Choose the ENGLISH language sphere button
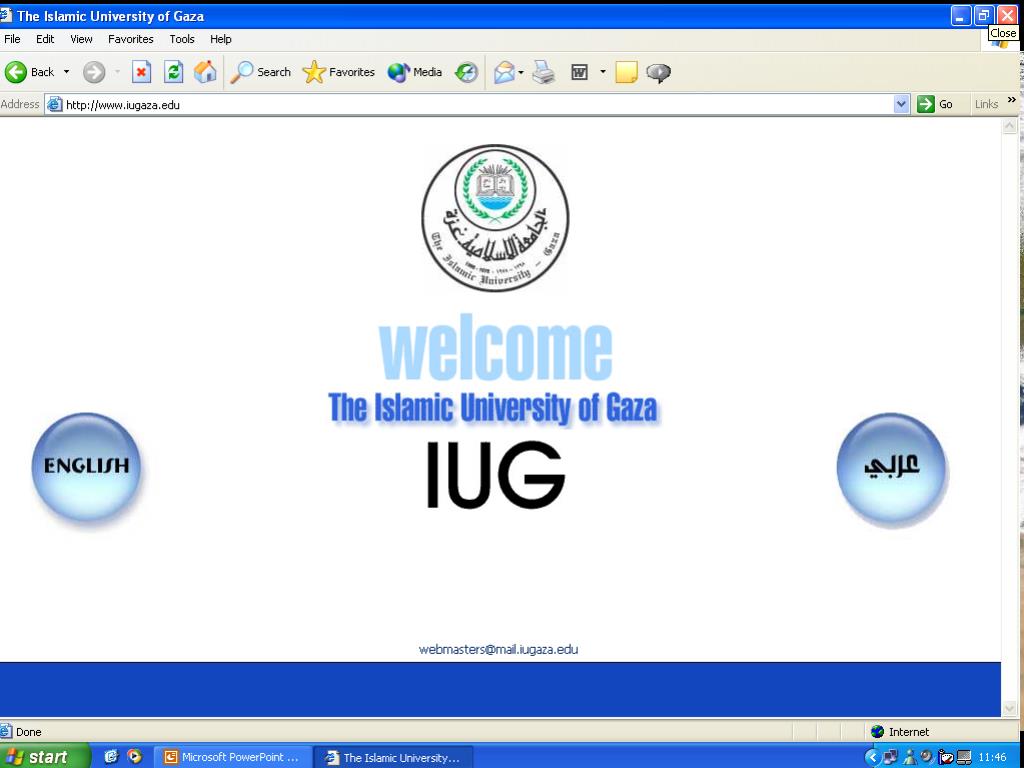This screenshot has width=1024, height=768. point(86,466)
